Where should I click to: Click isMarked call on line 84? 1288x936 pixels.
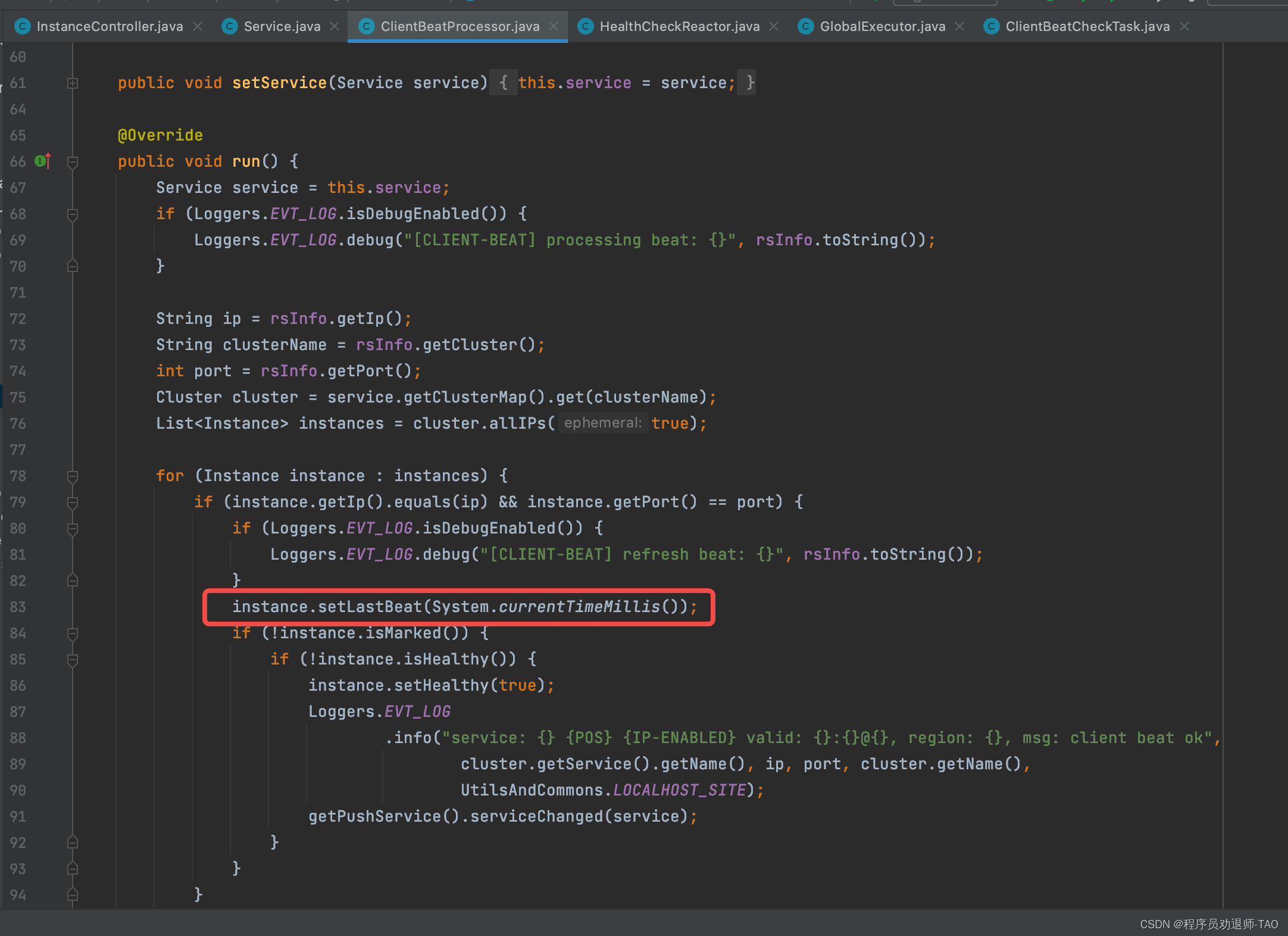(403, 633)
